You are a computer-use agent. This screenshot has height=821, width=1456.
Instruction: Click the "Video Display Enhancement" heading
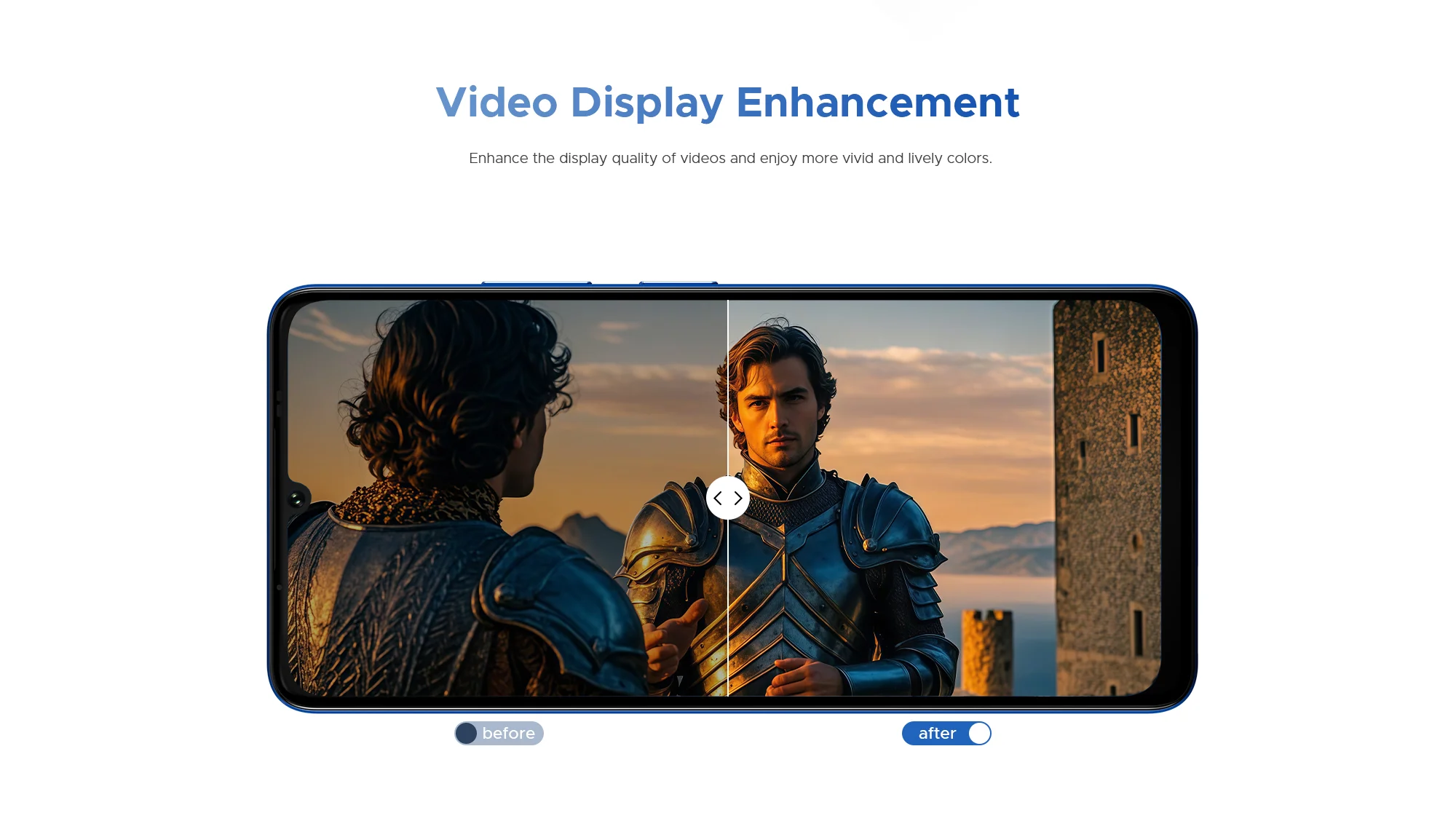[728, 102]
